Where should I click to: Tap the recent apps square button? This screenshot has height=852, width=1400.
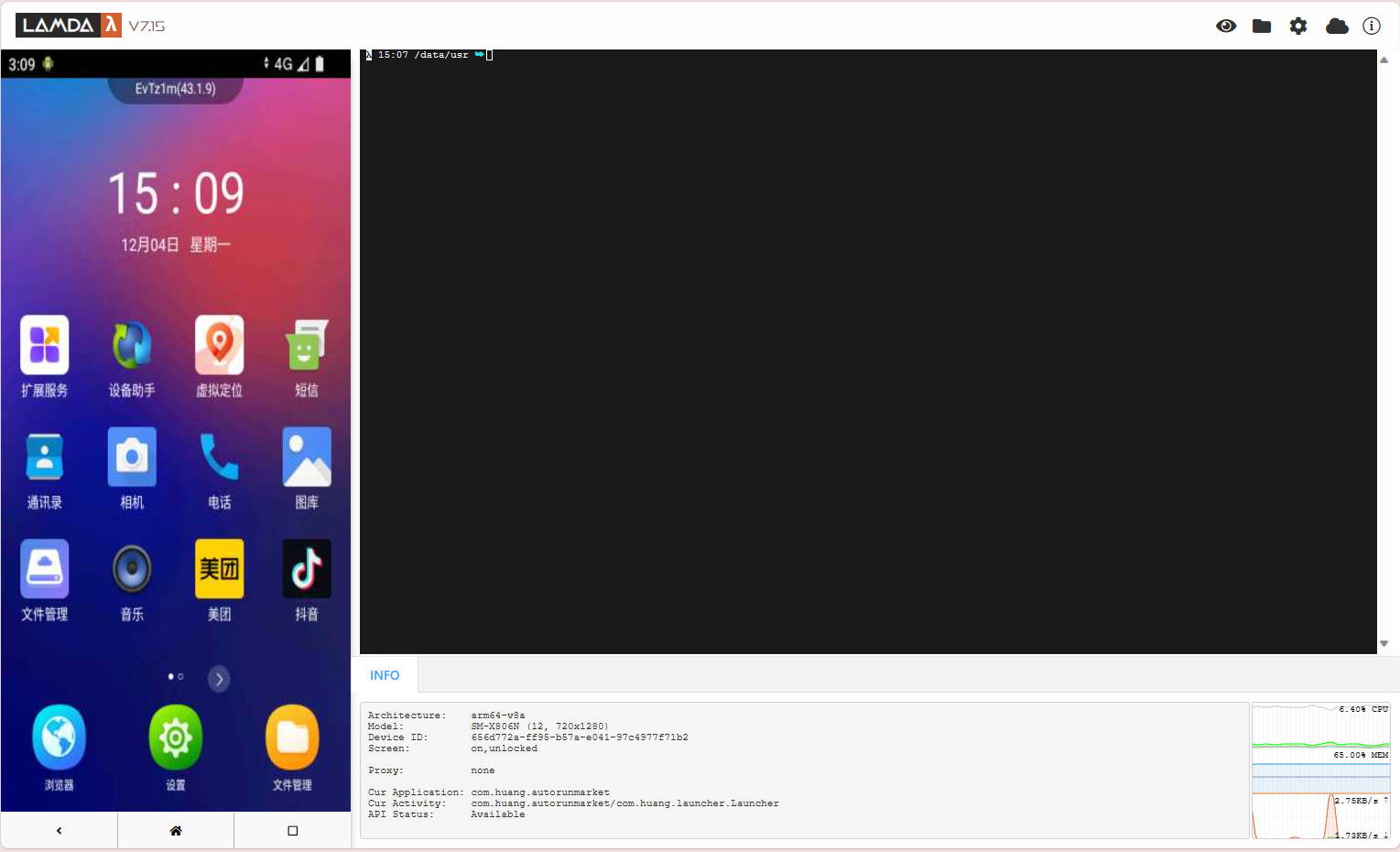pyautogui.click(x=292, y=831)
